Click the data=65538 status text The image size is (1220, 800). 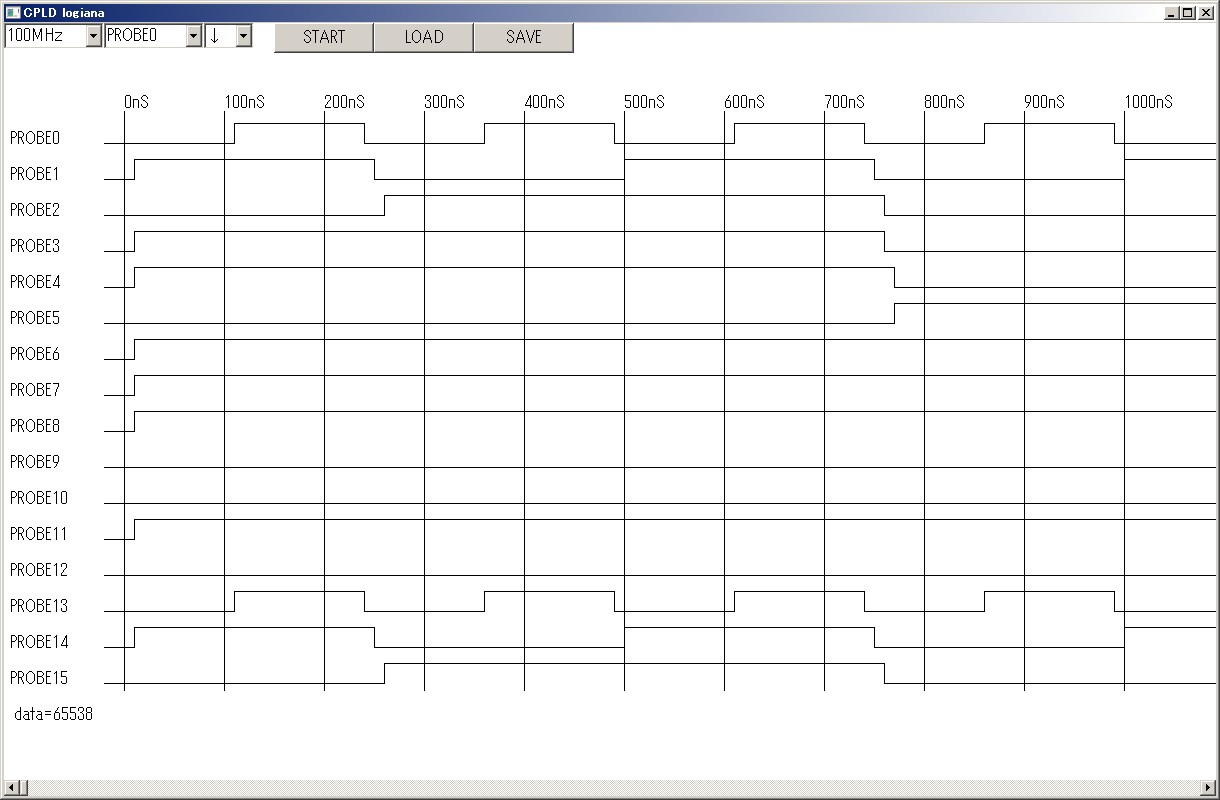tap(54, 714)
